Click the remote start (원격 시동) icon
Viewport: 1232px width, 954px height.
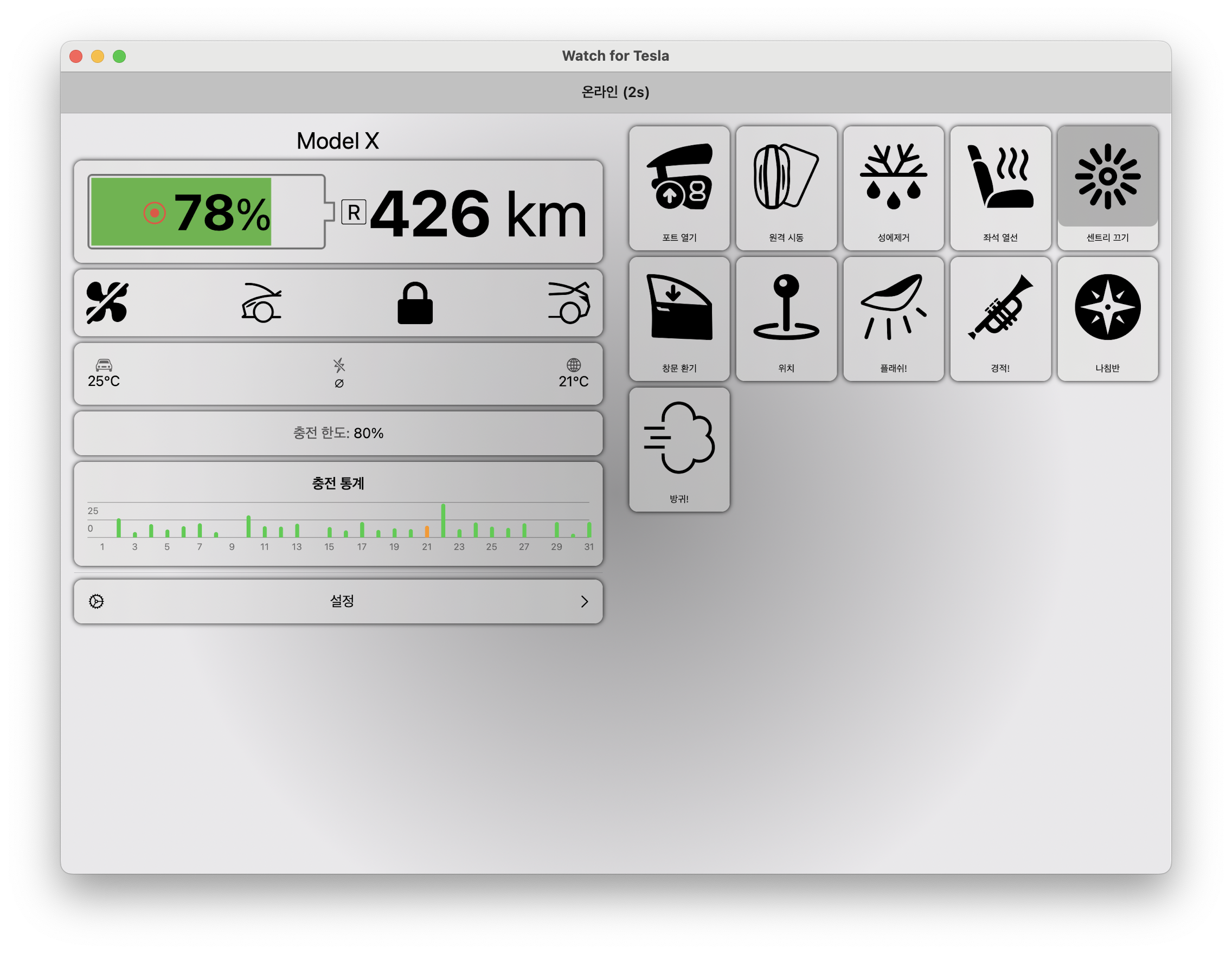(786, 188)
